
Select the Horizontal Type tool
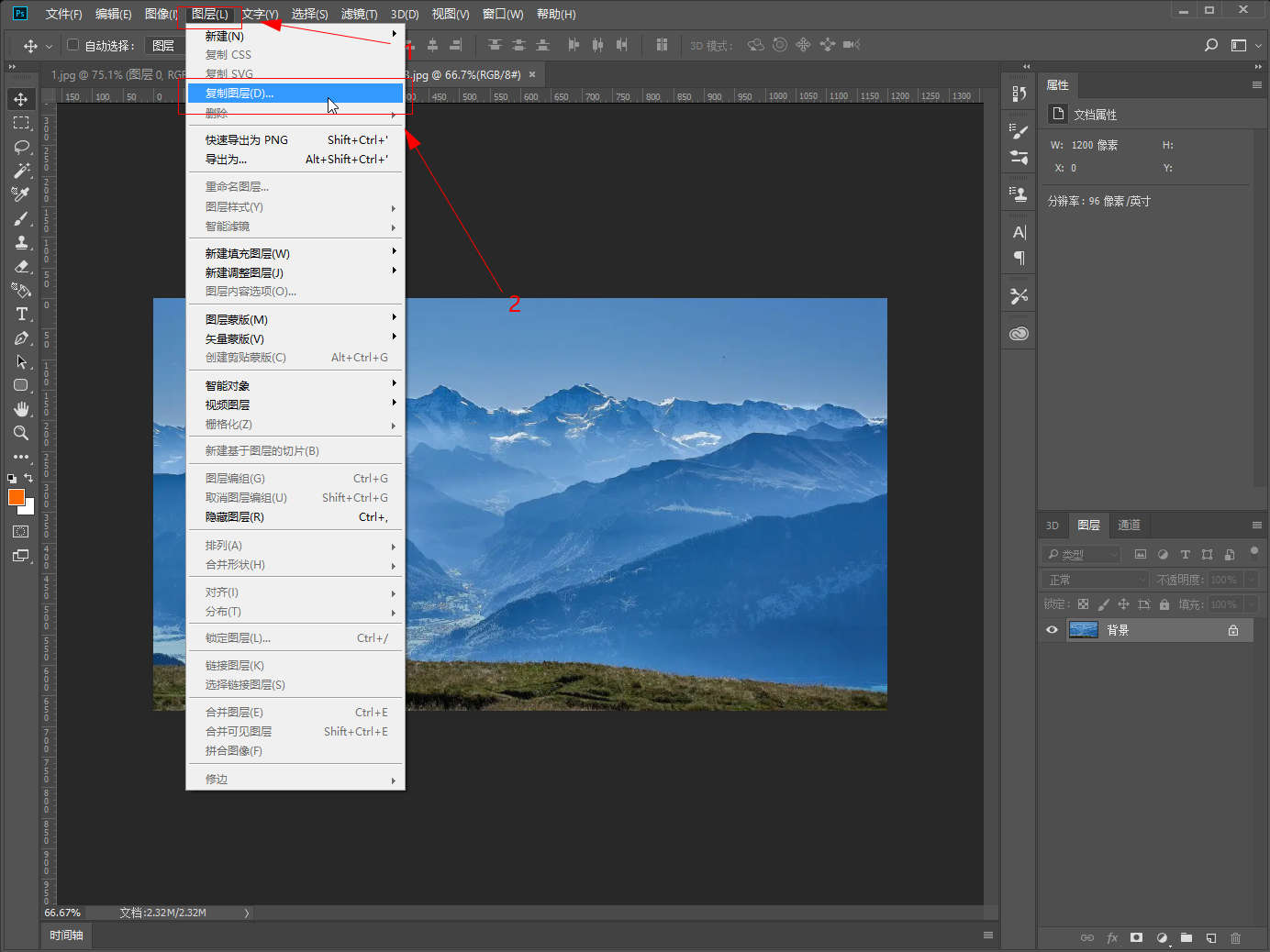point(21,314)
